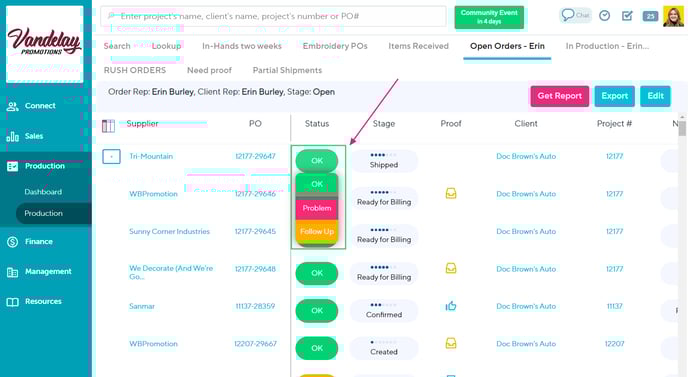Screen dimensions: 688x377
Task: Switch to Embroidery POs tab
Action: 335,46
